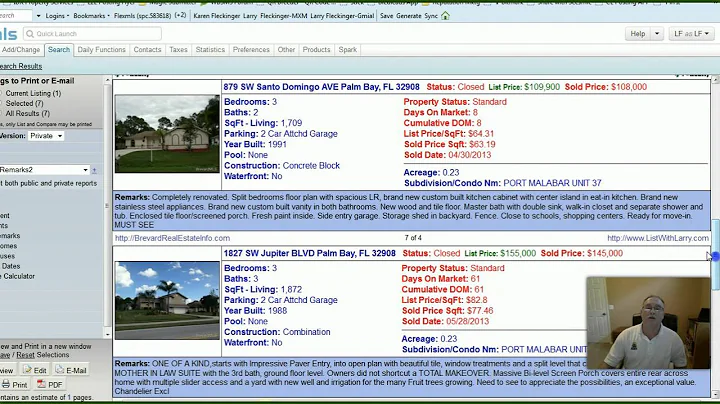Click the Larry Fleckinger-Gmial toolbar login
The image size is (720, 404).
(x=342, y=16)
